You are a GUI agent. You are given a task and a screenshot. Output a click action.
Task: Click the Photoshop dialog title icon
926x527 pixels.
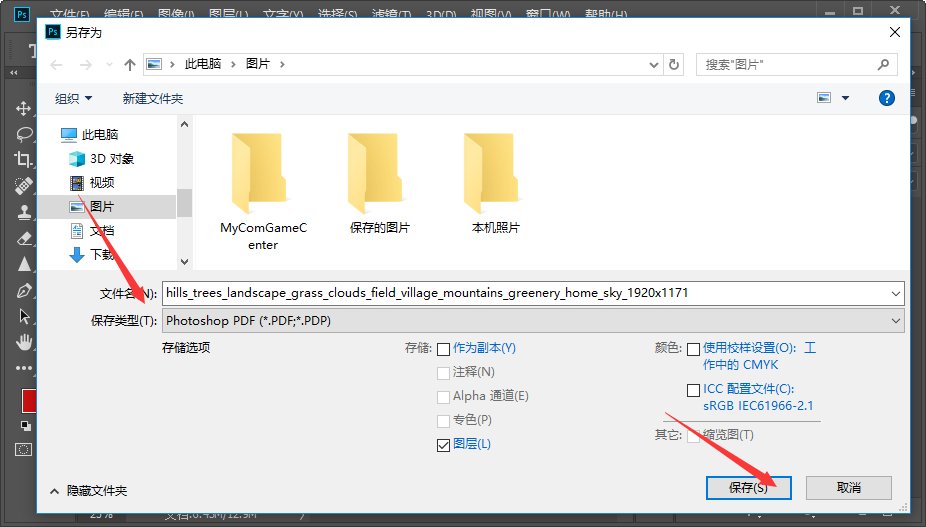pyautogui.click(x=53, y=32)
